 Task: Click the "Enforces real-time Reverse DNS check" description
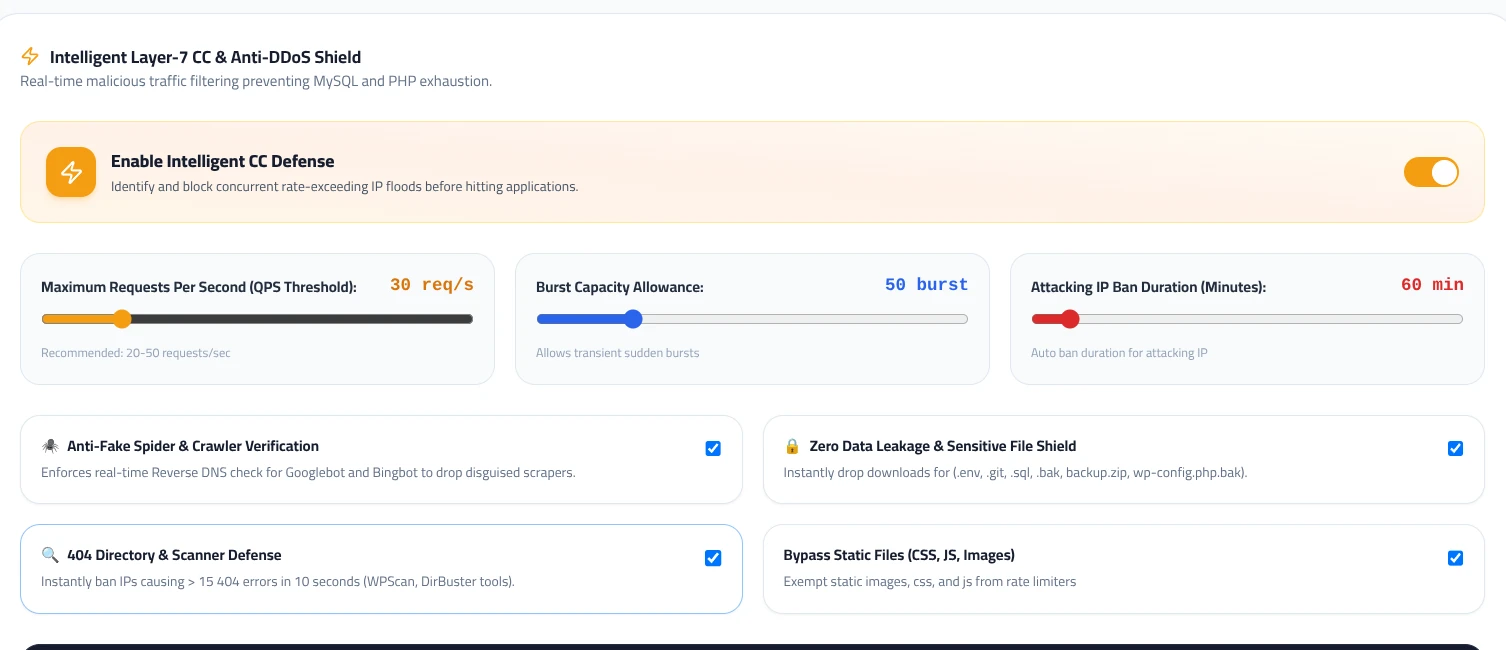[x=308, y=472]
